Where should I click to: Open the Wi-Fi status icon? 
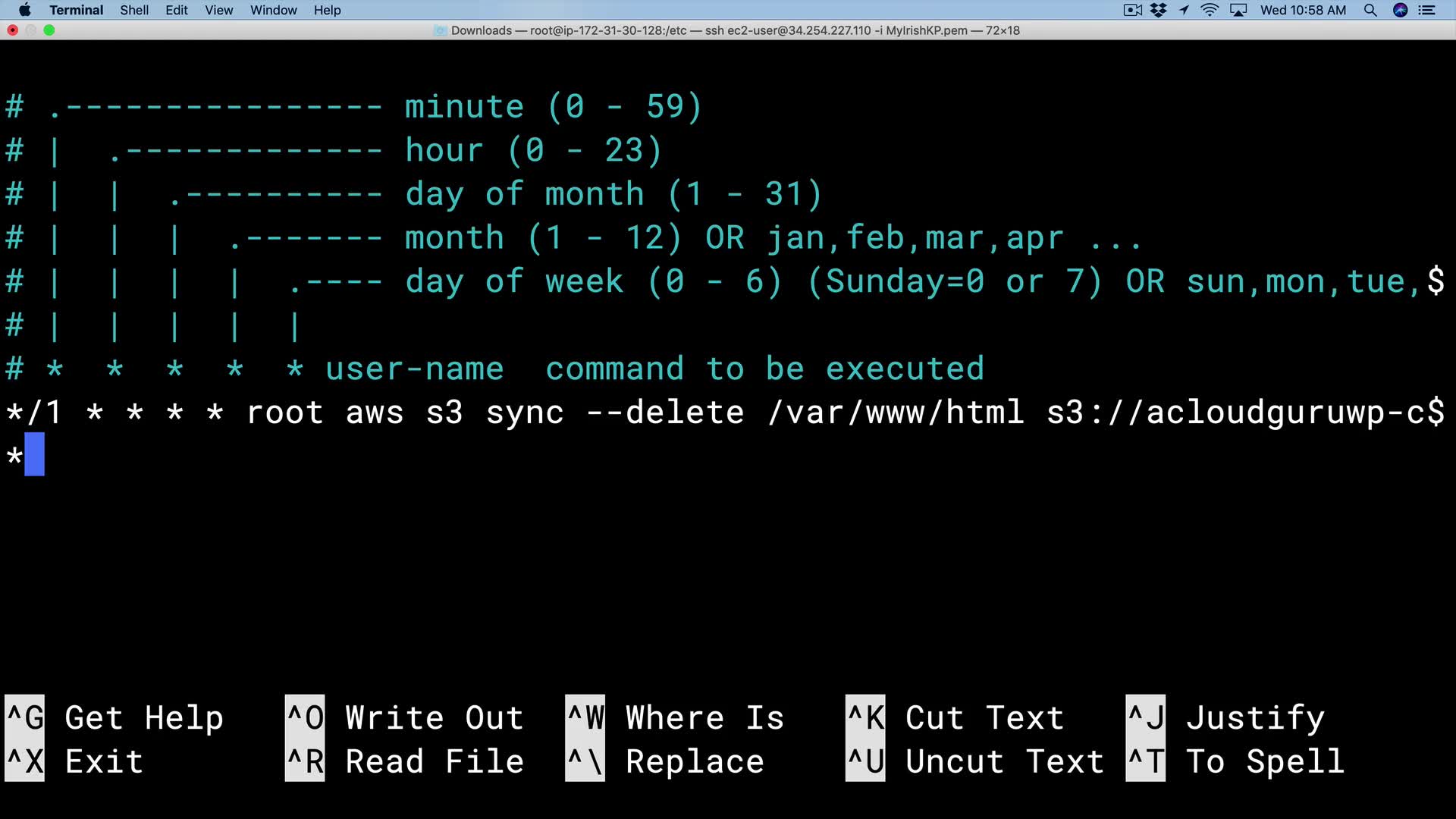(x=1210, y=10)
